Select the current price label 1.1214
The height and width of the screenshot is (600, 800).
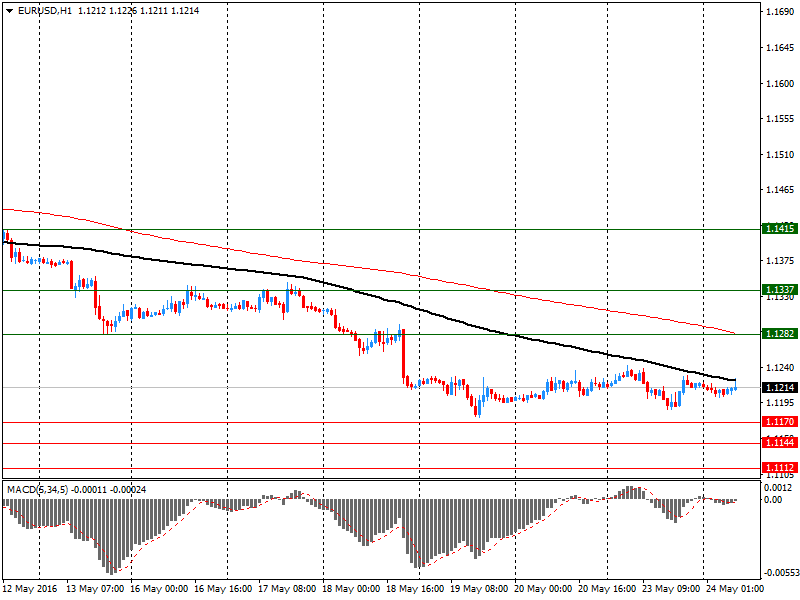(x=780, y=388)
